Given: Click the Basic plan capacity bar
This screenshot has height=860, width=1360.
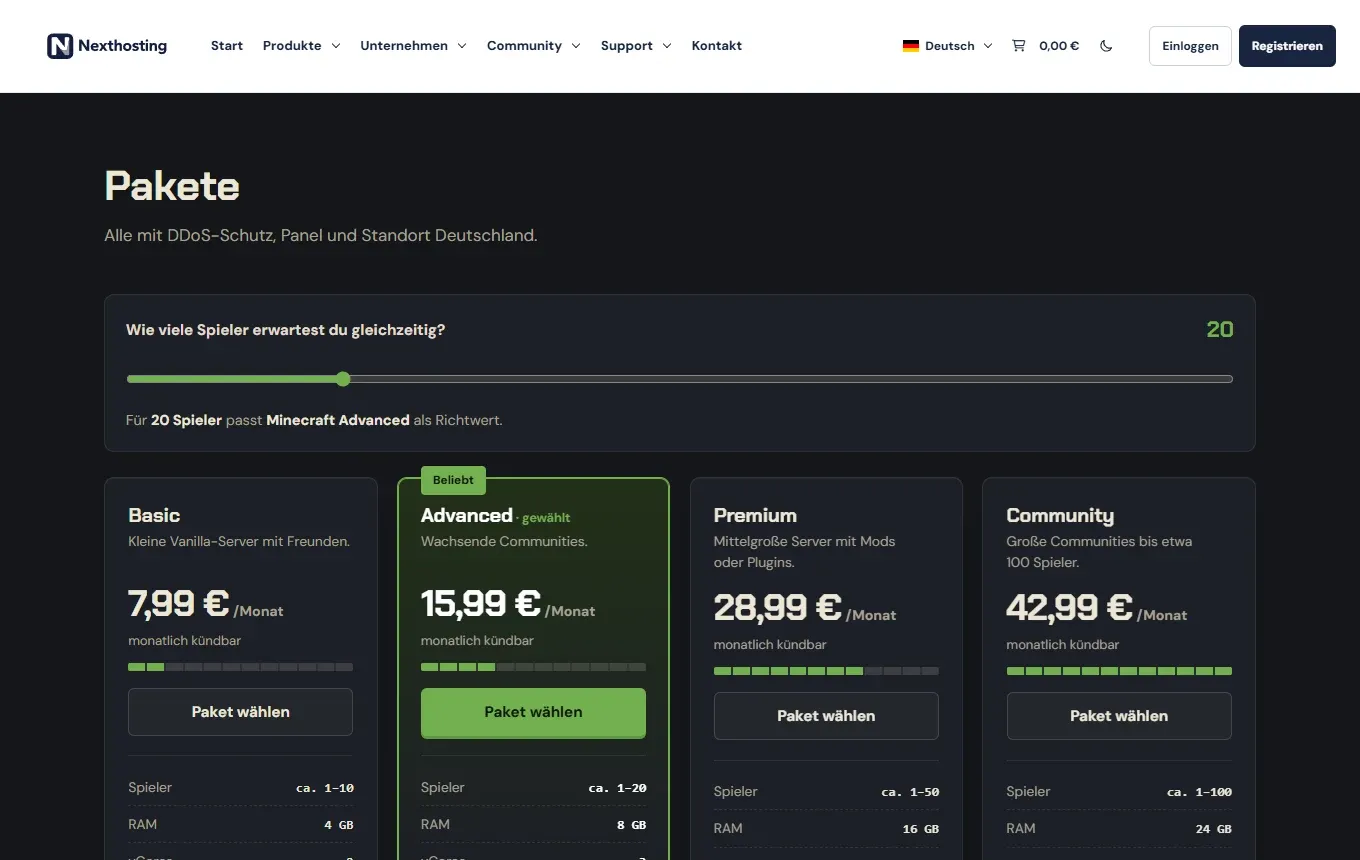Looking at the screenshot, I should click(240, 667).
